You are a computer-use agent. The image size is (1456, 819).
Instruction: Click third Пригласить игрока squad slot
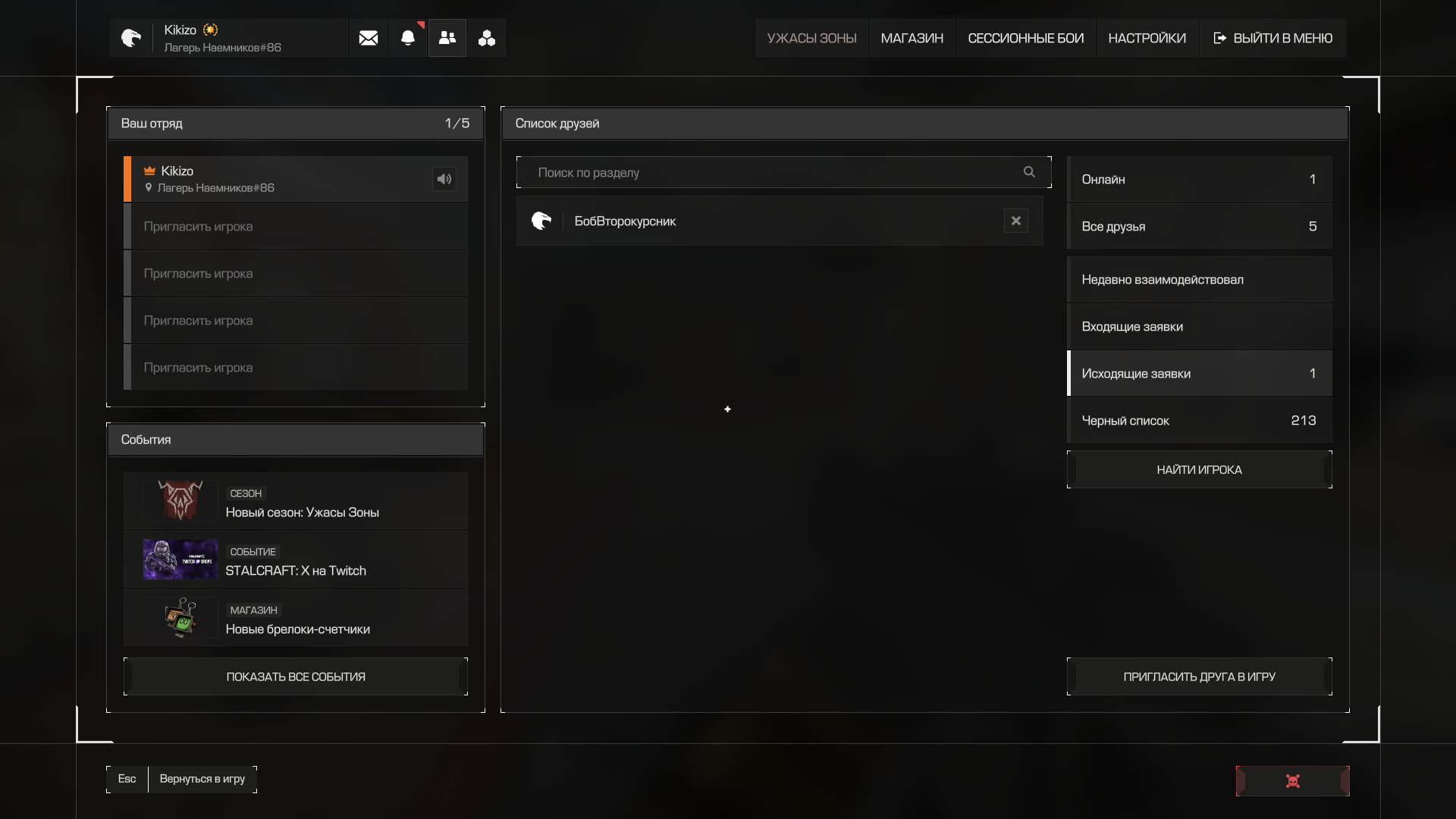coord(296,320)
